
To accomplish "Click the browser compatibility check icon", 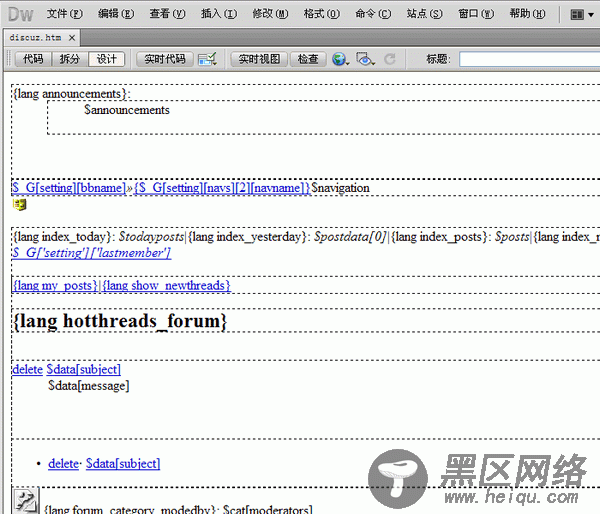I will coord(207,59).
